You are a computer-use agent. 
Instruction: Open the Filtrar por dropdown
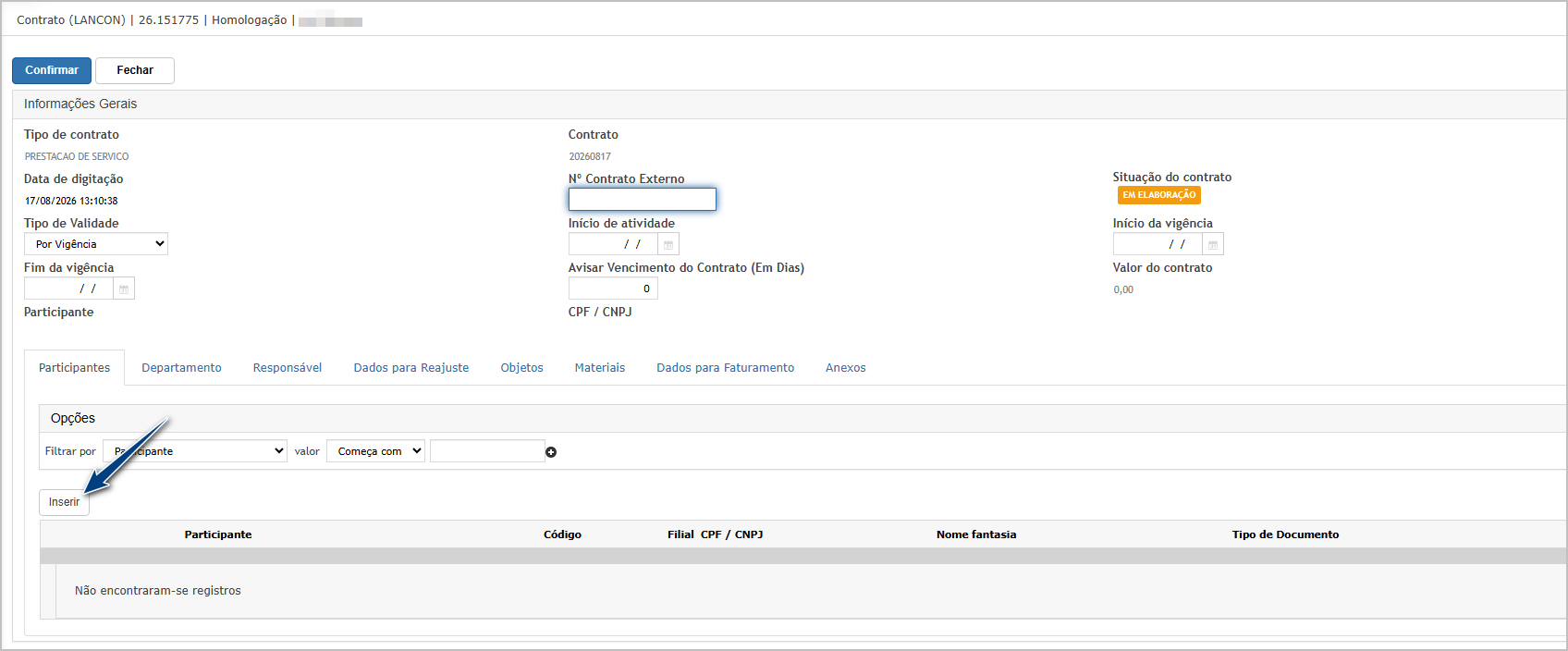[195, 451]
